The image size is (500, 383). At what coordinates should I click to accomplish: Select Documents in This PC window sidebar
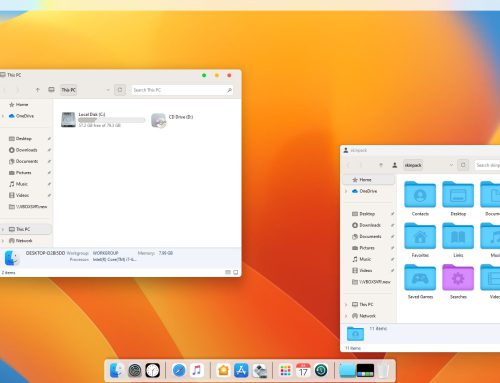tap(23, 161)
